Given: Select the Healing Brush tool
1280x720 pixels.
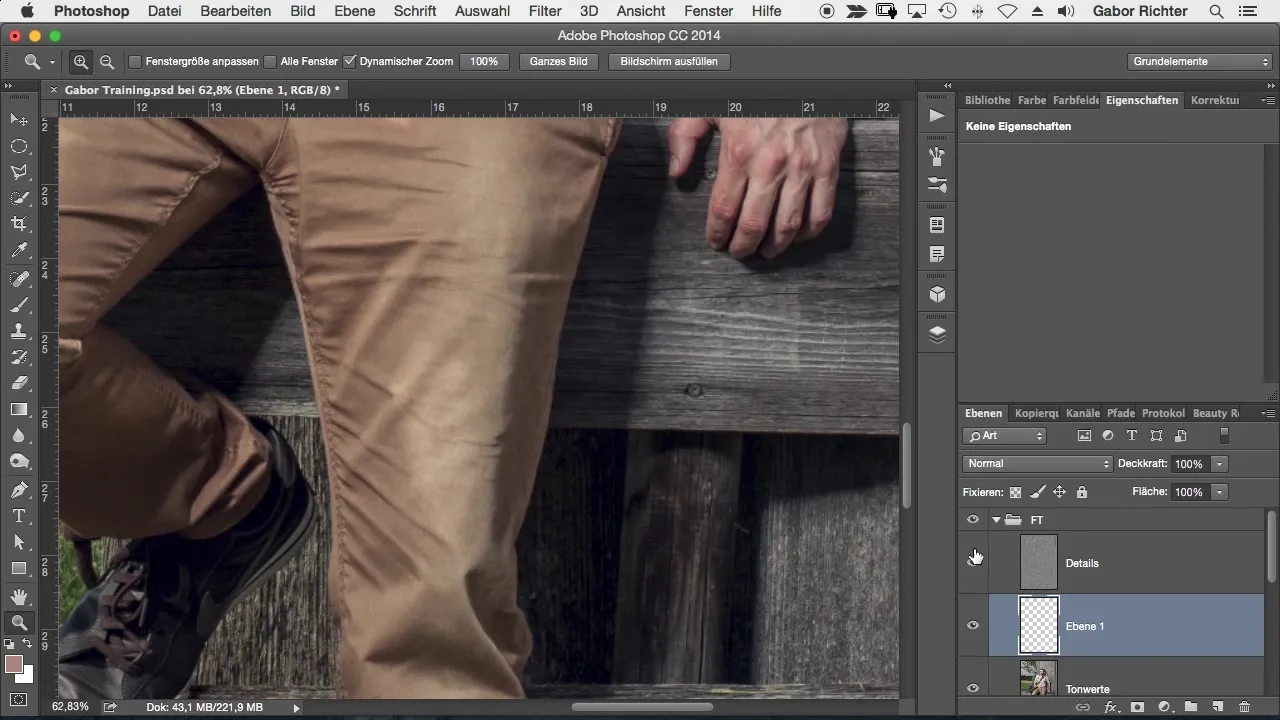Looking at the screenshot, I should click(19, 278).
